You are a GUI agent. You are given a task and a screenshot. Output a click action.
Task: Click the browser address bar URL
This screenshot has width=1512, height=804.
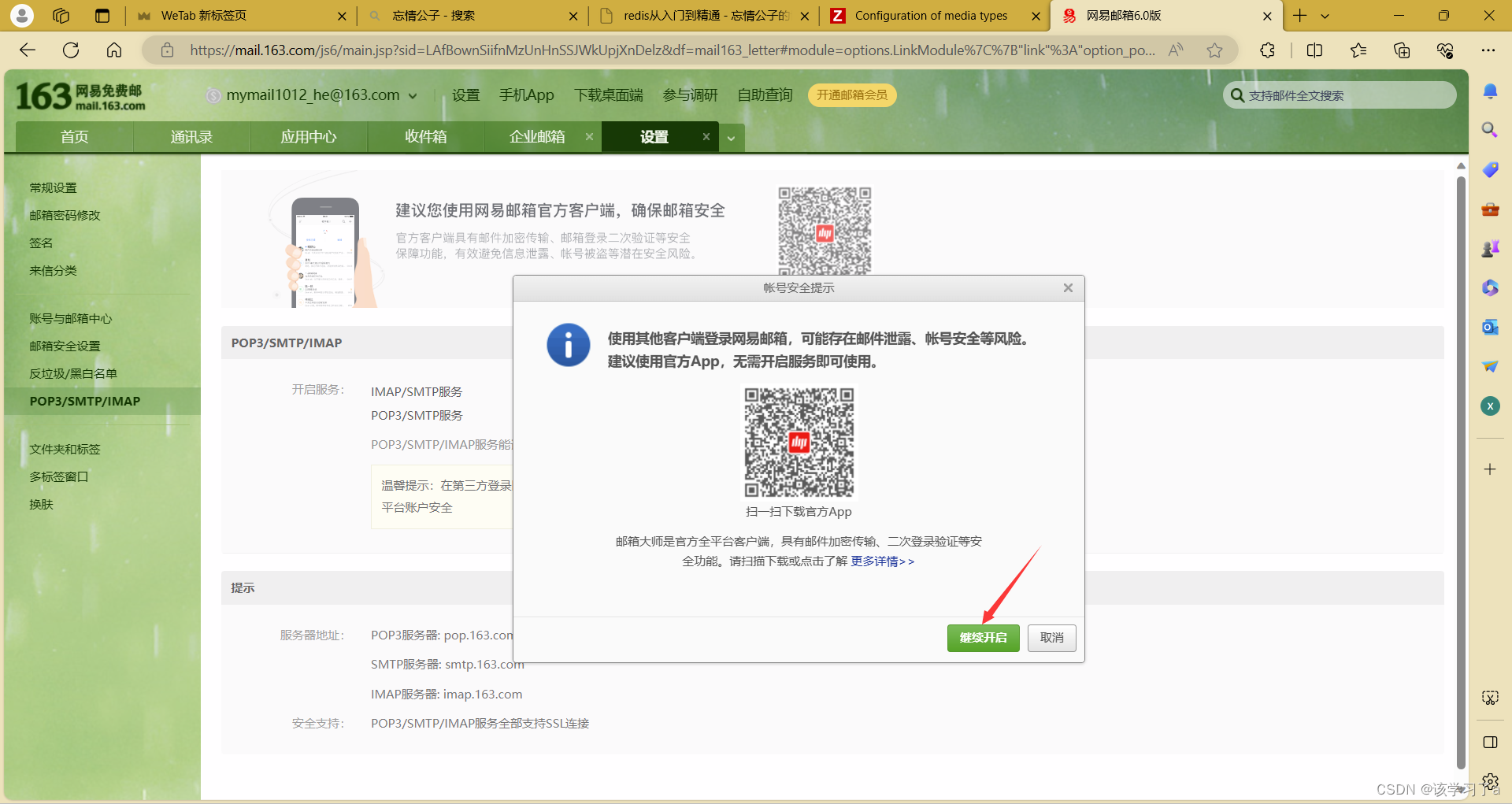[x=672, y=50]
